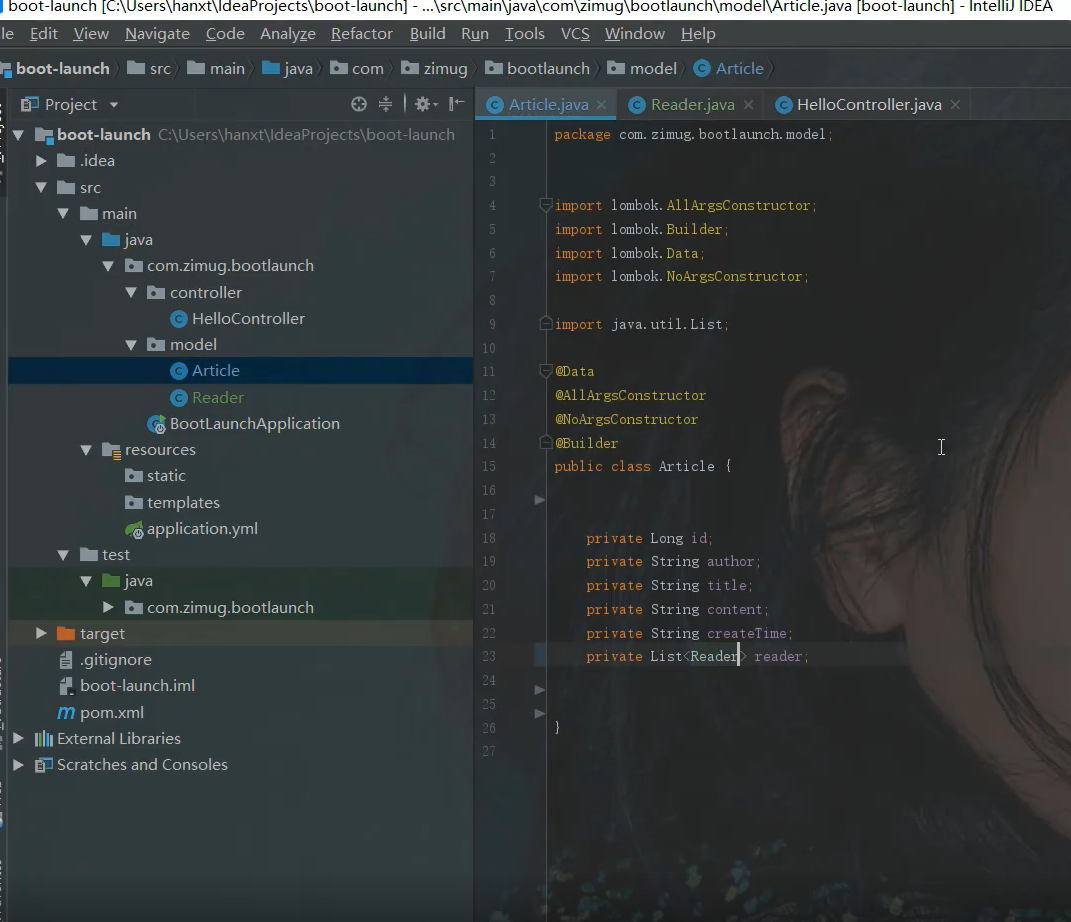Hide the Project tool window
The height and width of the screenshot is (922, 1071).
456,104
